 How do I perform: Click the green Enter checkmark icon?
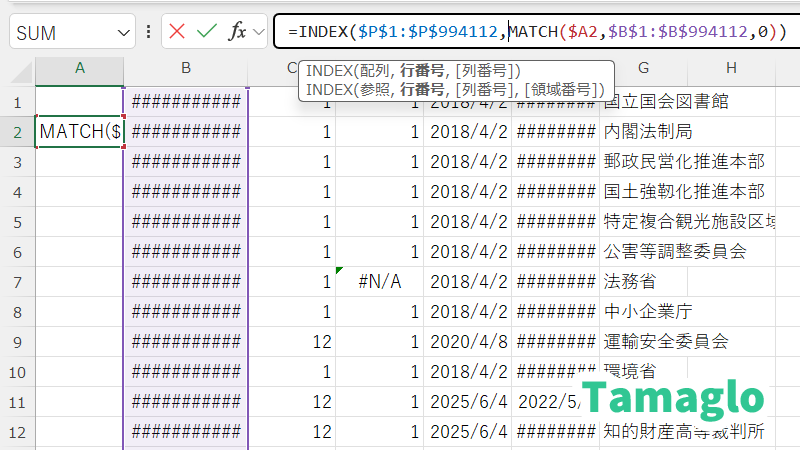pyautogui.click(x=207, y=31)
